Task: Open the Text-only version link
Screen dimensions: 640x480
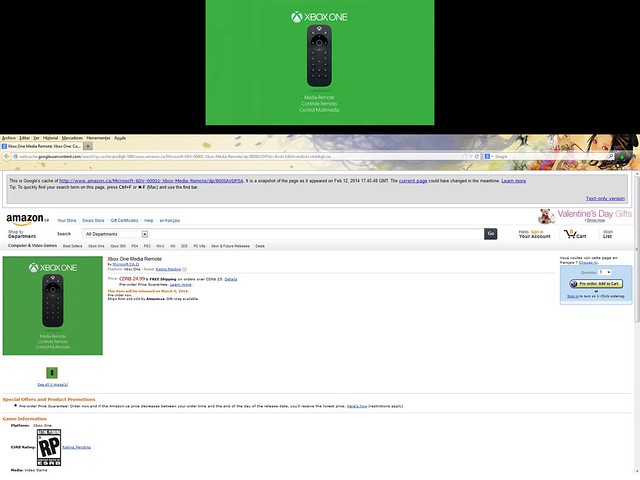Action: tap(606, 198)
